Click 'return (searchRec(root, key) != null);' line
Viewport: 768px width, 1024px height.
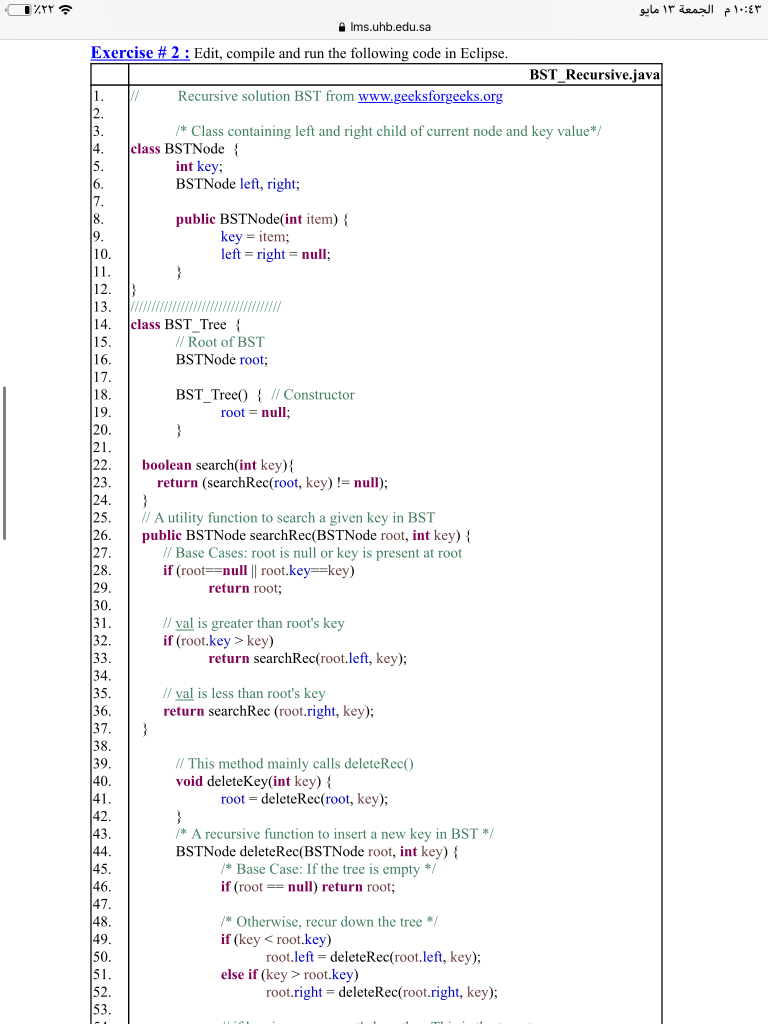pyautogui.click(x=272, y=483)
